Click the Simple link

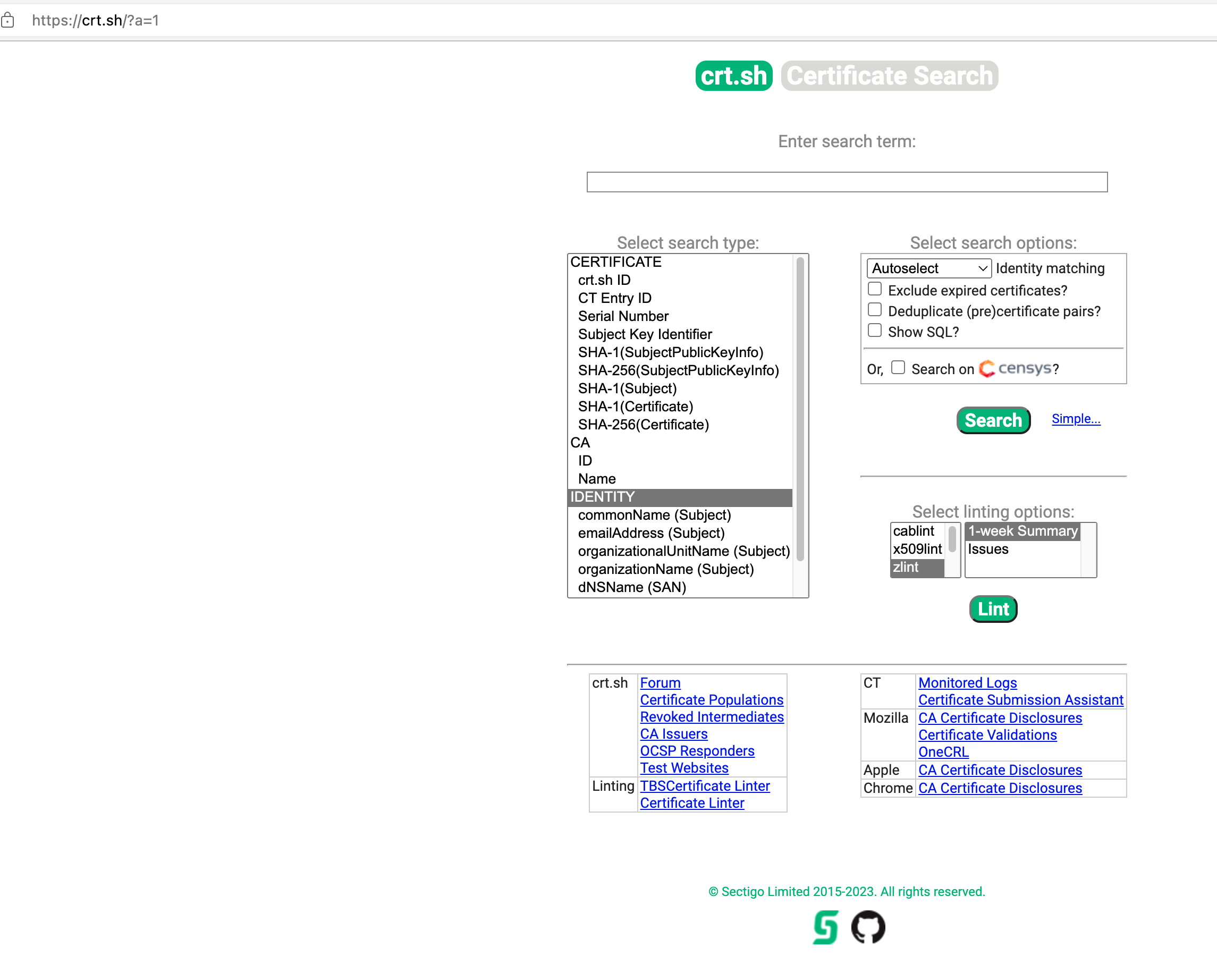[x=1075, y=419]
